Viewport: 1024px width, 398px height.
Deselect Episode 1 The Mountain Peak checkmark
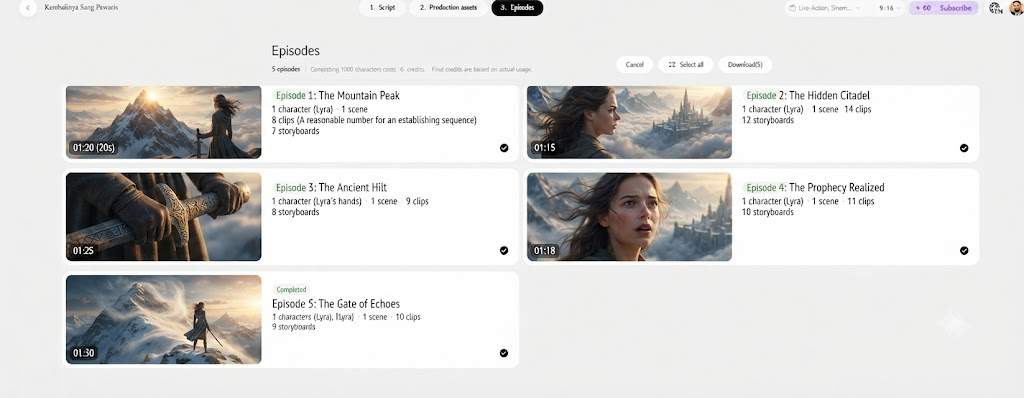(504, 148)
